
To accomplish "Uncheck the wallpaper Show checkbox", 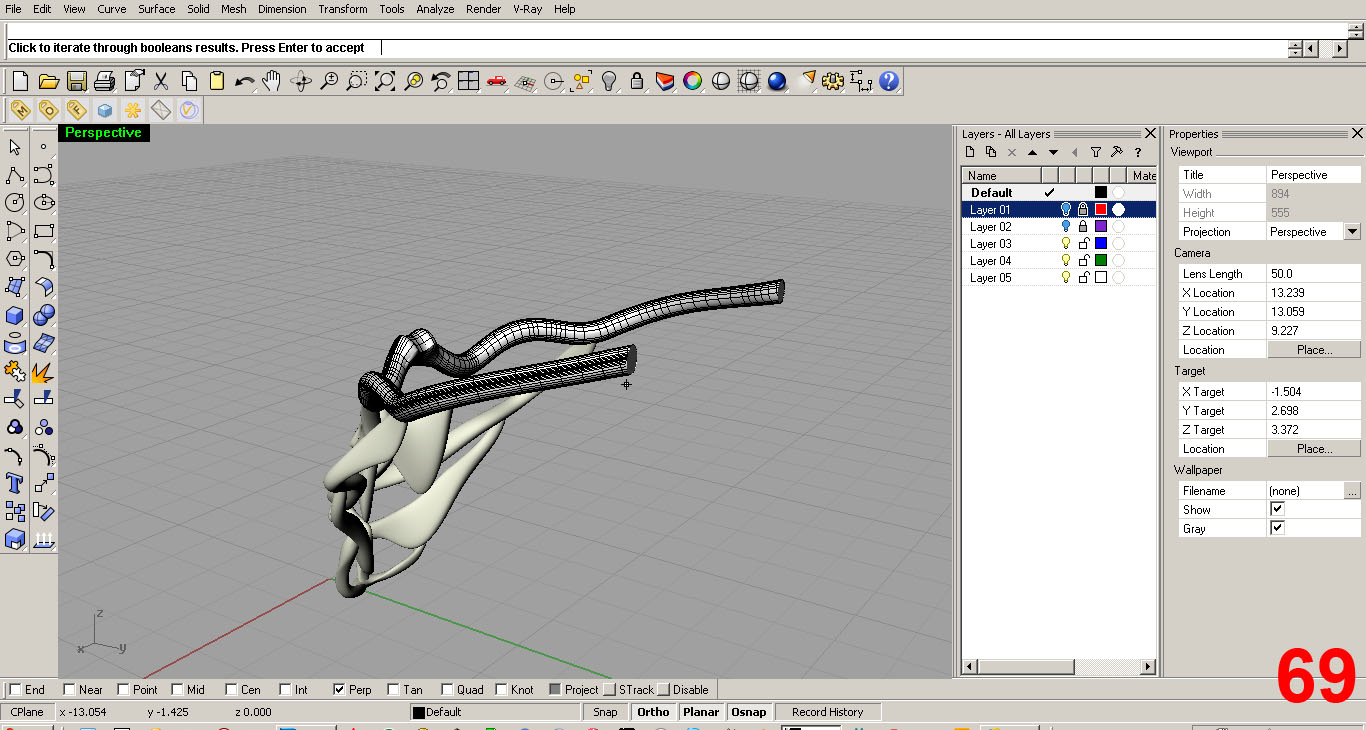I will pos(1277,509).
